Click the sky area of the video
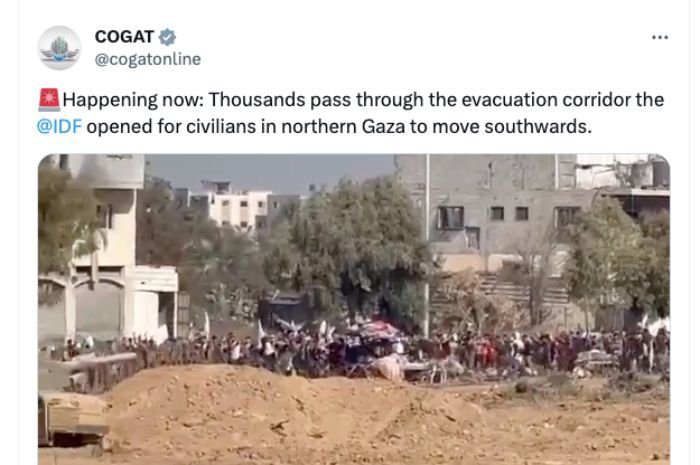The width and height of the screenshot is (700, 465). tap(268, 170)
